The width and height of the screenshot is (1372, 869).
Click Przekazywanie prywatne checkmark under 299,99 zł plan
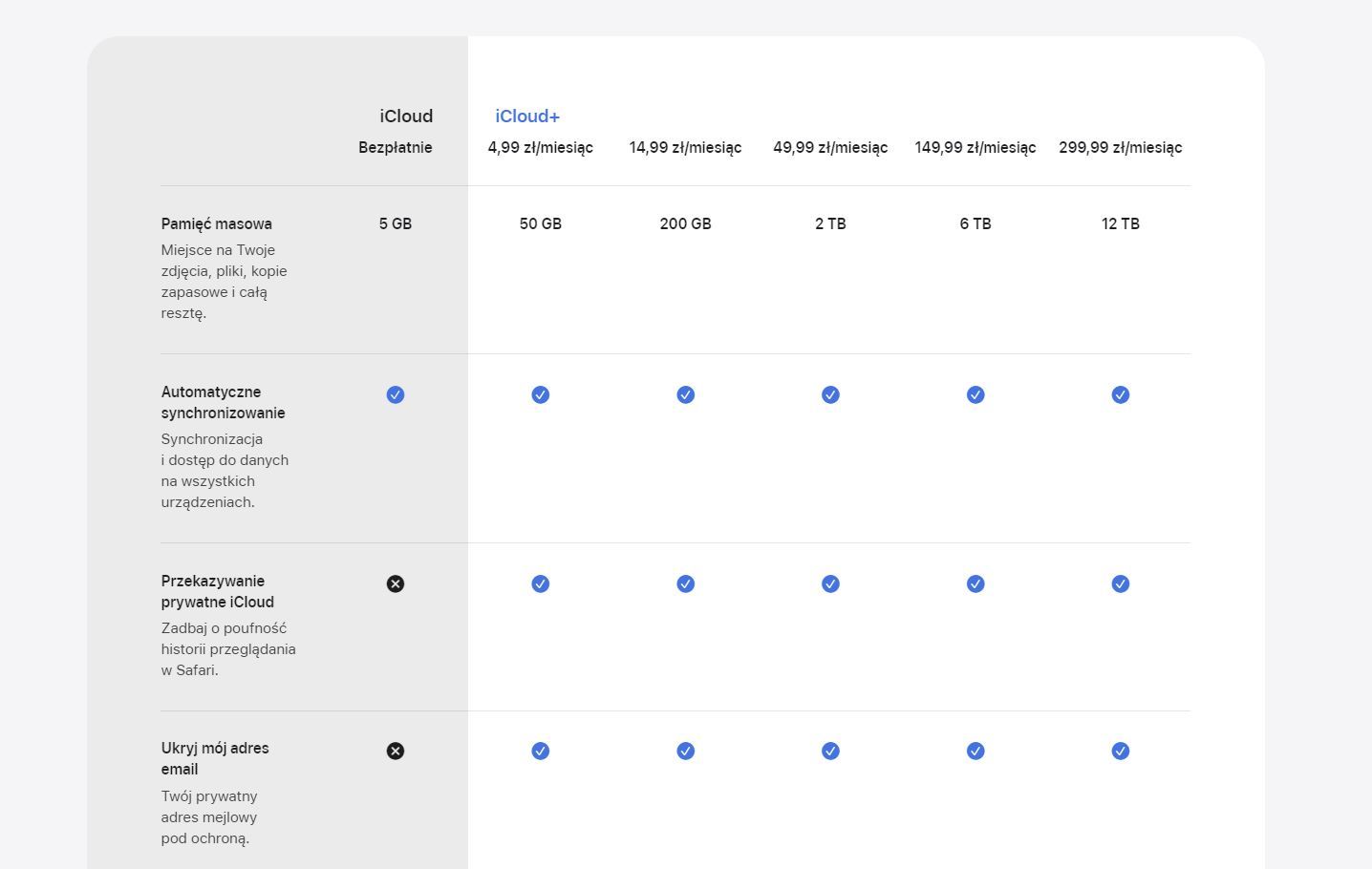click(x=1121, y=583)
